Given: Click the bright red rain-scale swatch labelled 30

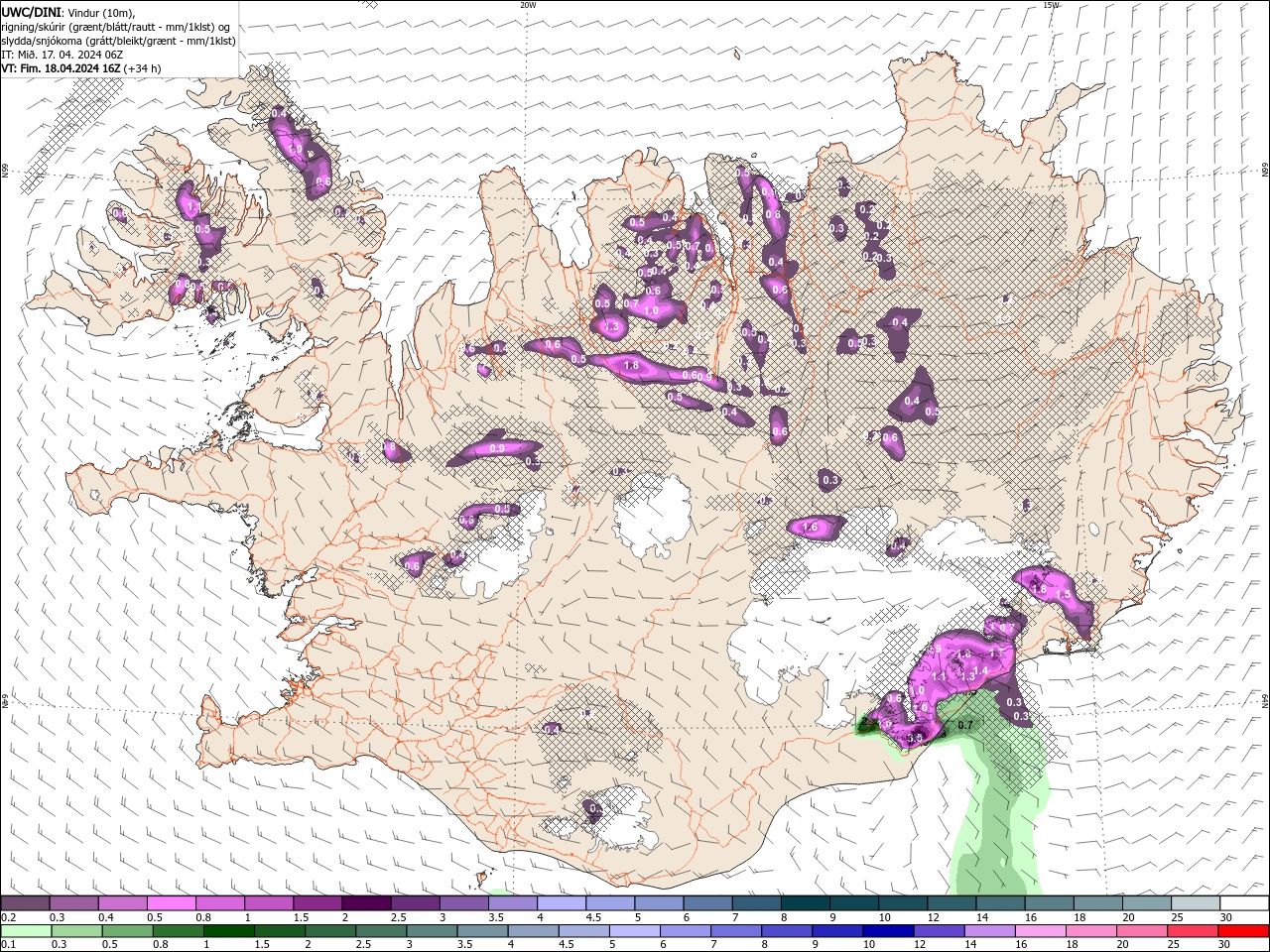Looking at the screenshot, I should pos(1243,931).
